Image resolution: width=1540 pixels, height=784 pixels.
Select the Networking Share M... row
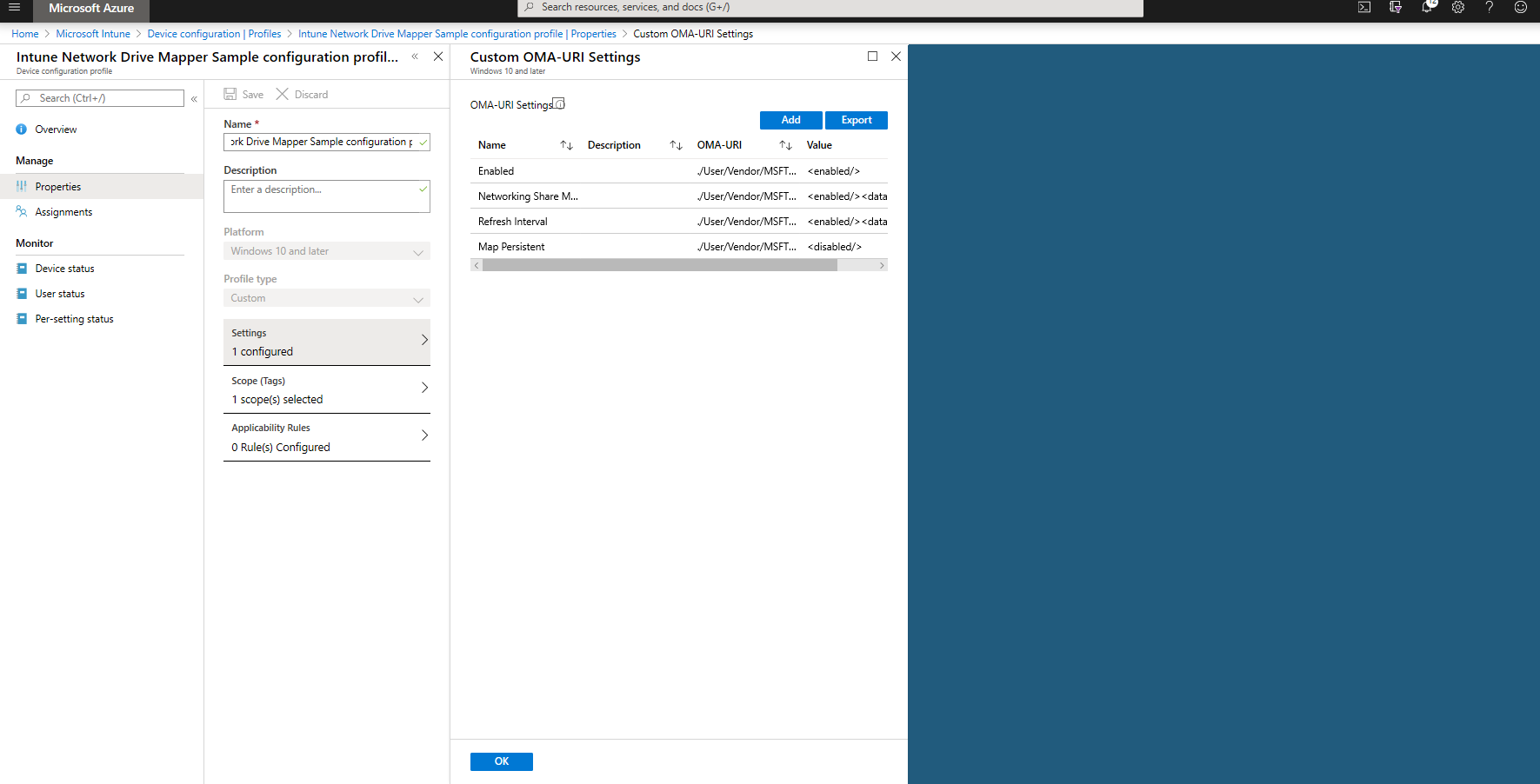point(679,196)
